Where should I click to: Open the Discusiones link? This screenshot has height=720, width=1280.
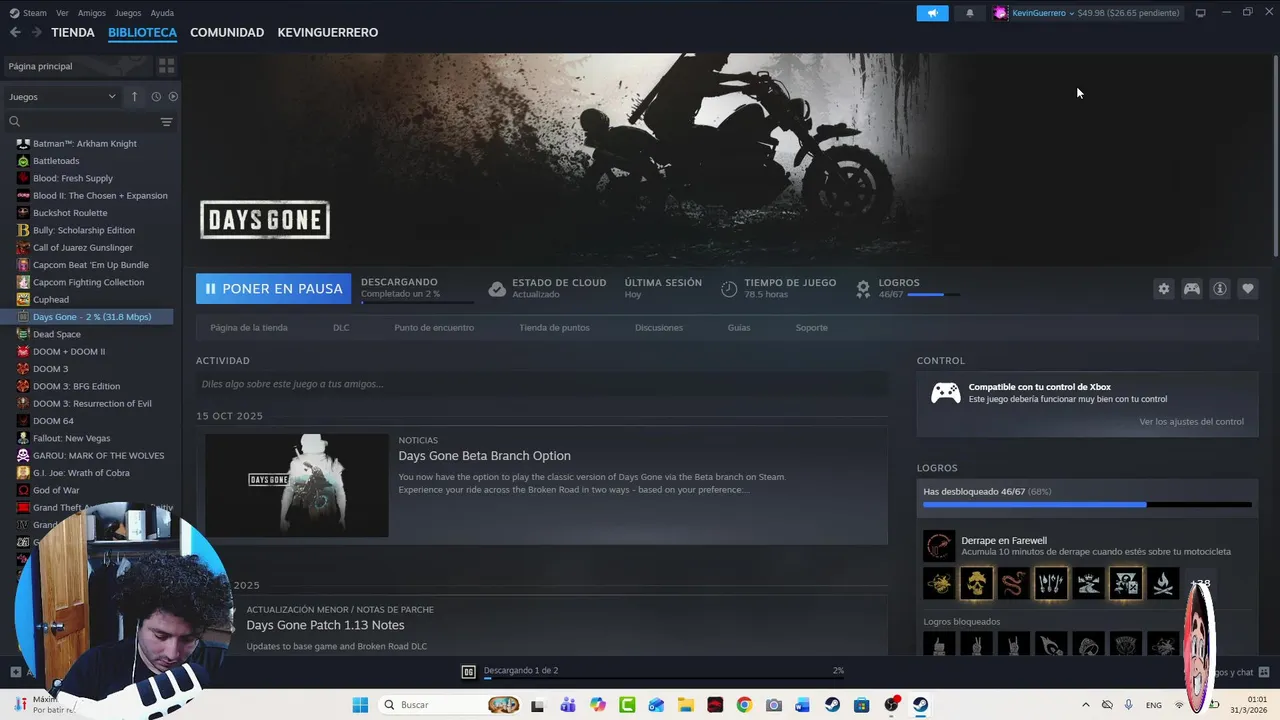pos(659,328)
